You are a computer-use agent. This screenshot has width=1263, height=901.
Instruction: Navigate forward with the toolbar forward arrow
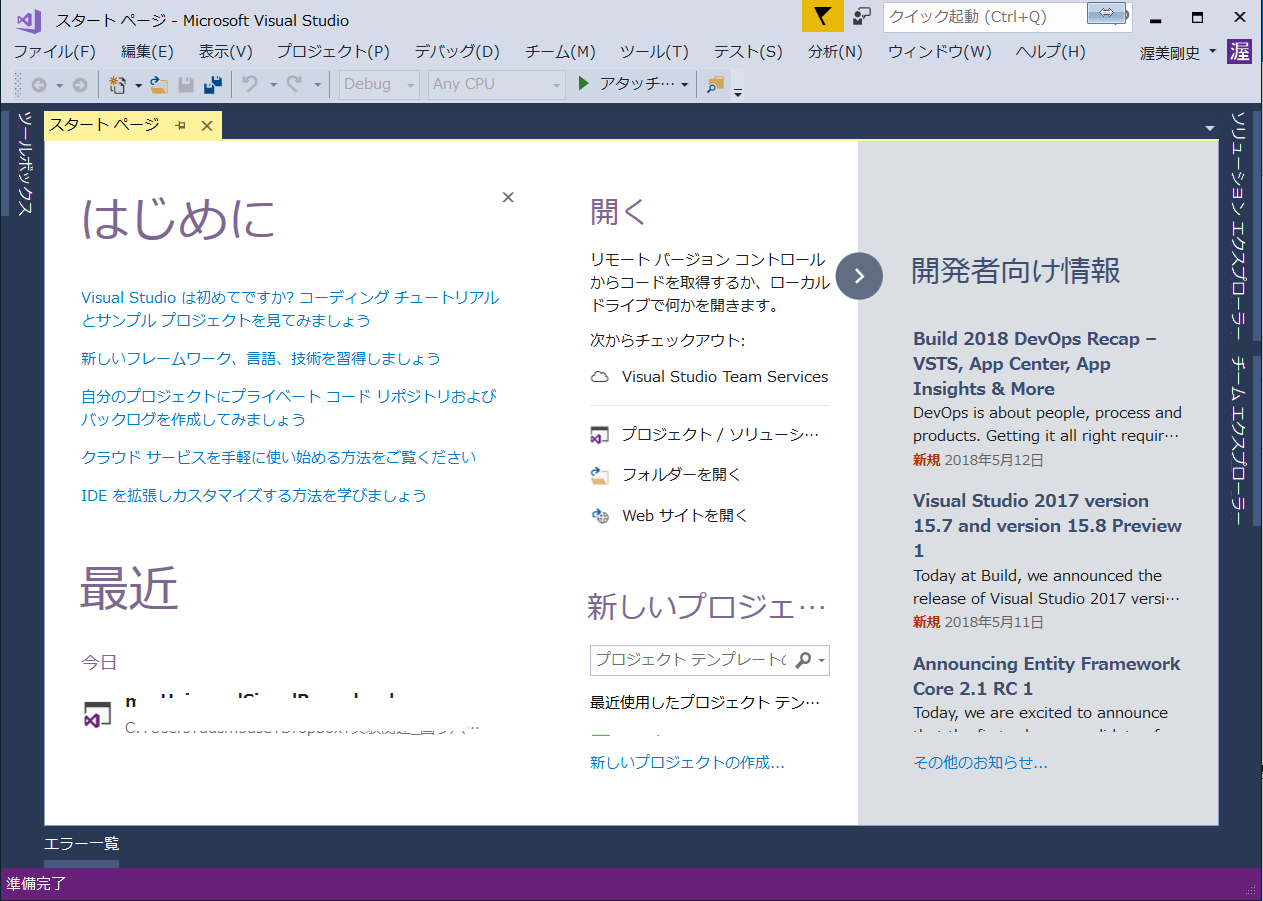[80, 85]
